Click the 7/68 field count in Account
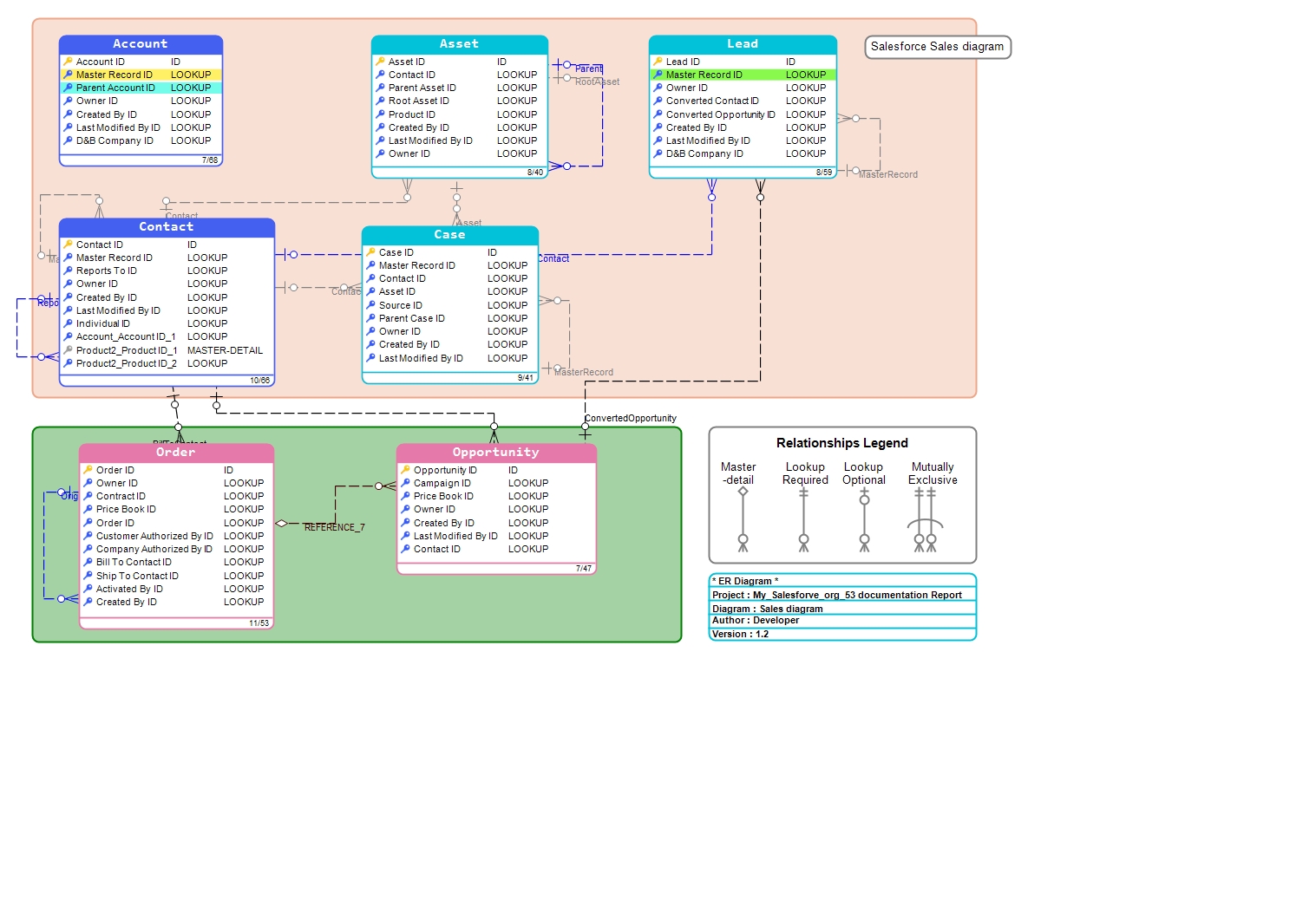 point(210,160)
